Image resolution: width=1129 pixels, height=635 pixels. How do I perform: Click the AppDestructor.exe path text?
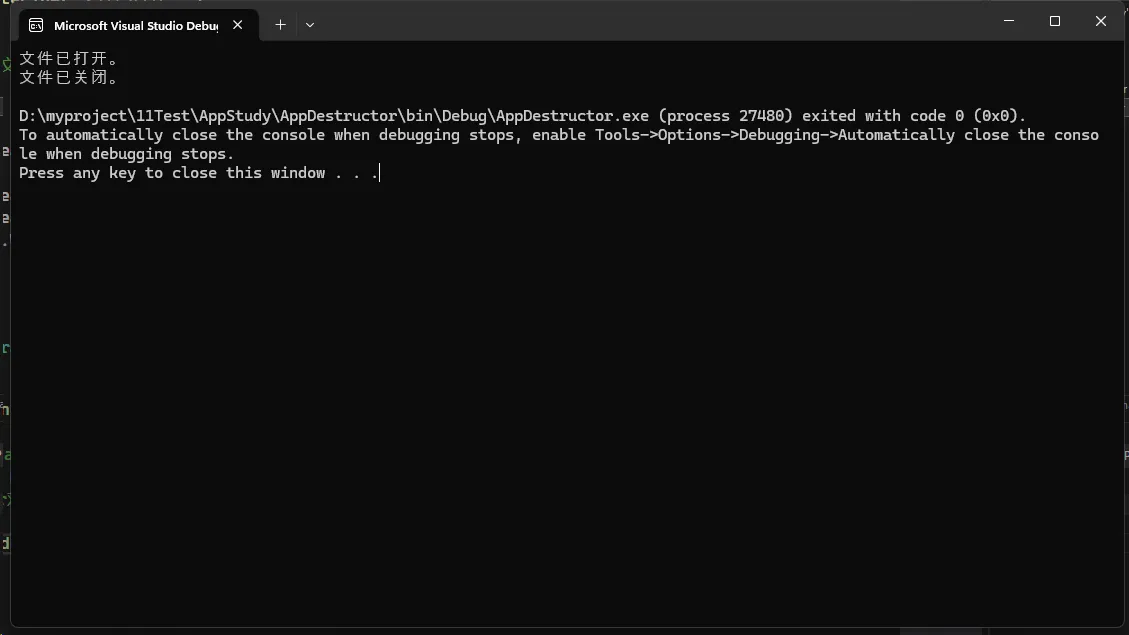point(334,116)
